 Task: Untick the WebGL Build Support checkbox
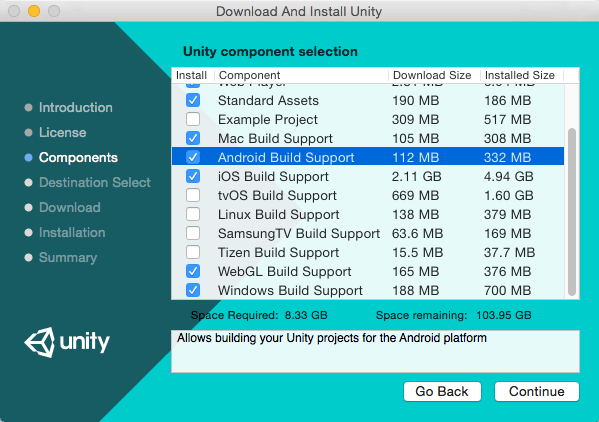pos(193,271)
